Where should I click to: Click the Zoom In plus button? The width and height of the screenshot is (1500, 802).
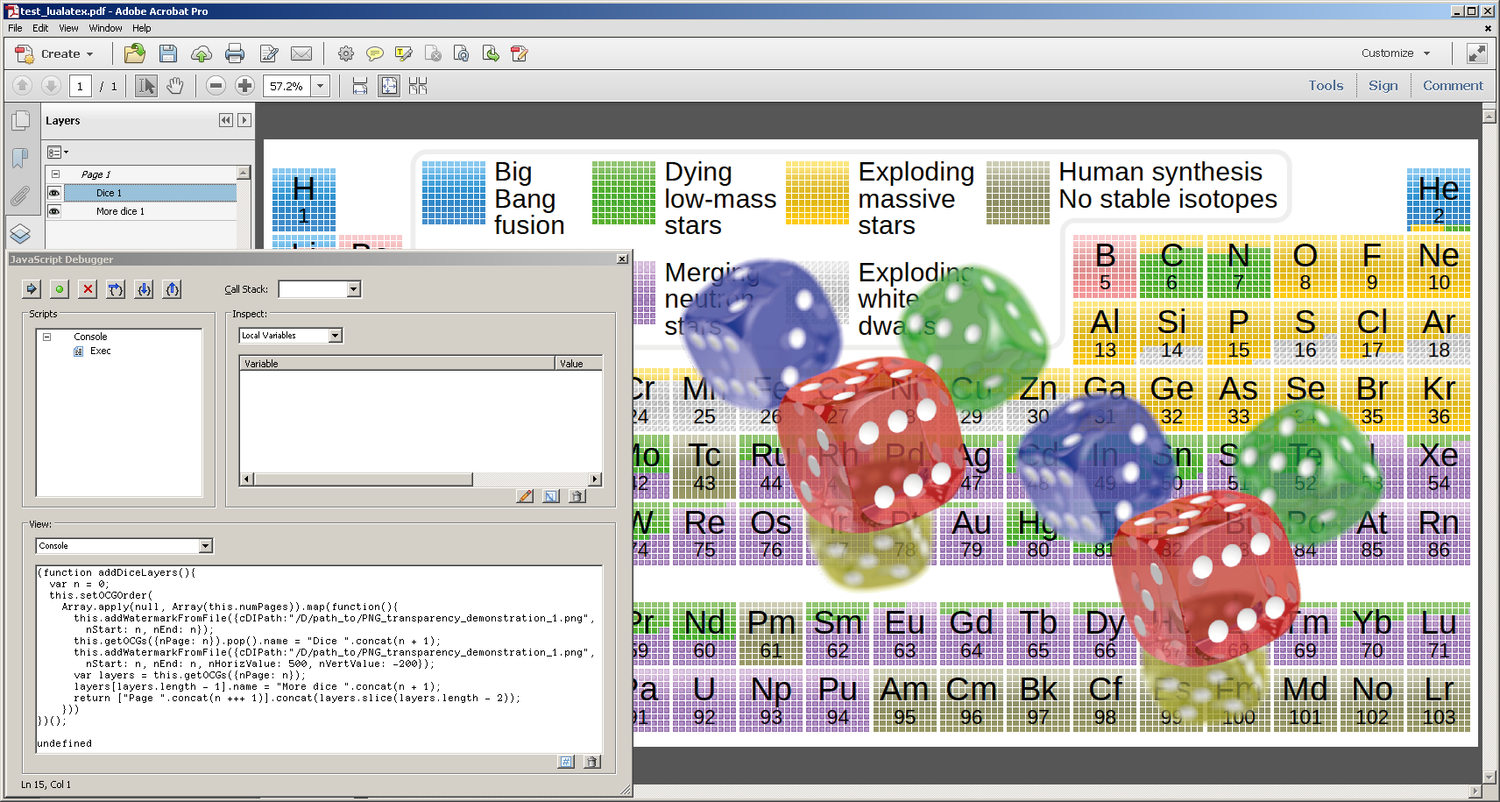[x=244, y=86]
